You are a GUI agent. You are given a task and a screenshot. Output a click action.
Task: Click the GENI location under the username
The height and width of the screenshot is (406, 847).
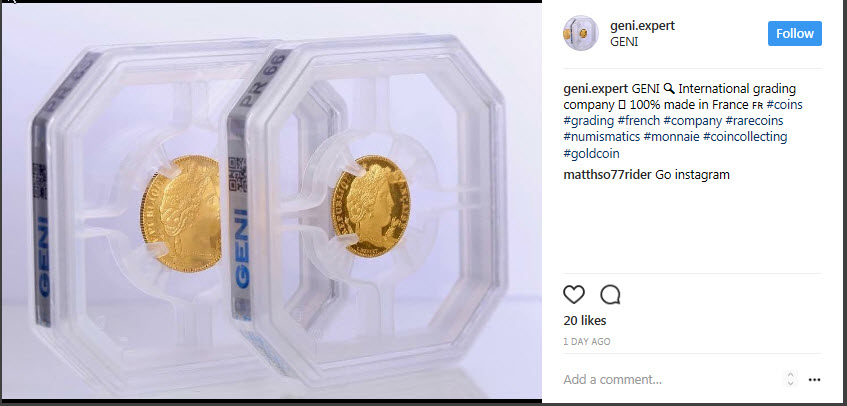coord(624,42)
